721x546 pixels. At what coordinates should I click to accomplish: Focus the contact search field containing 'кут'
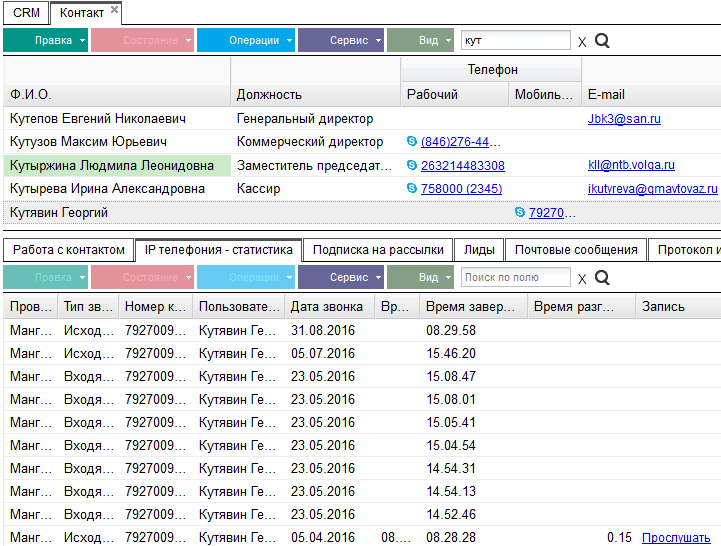click(515, 40)
